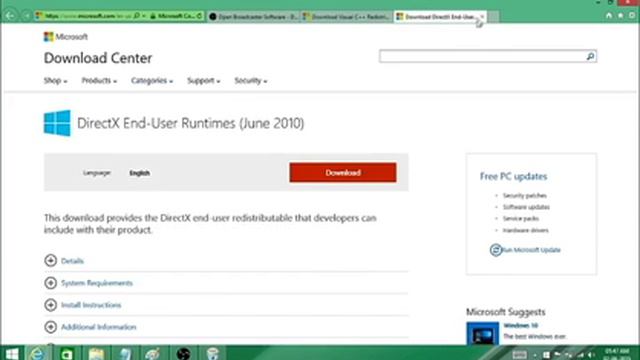Click the red Download button
This screenshot has width=640, height=360.
tap(343, 172)
